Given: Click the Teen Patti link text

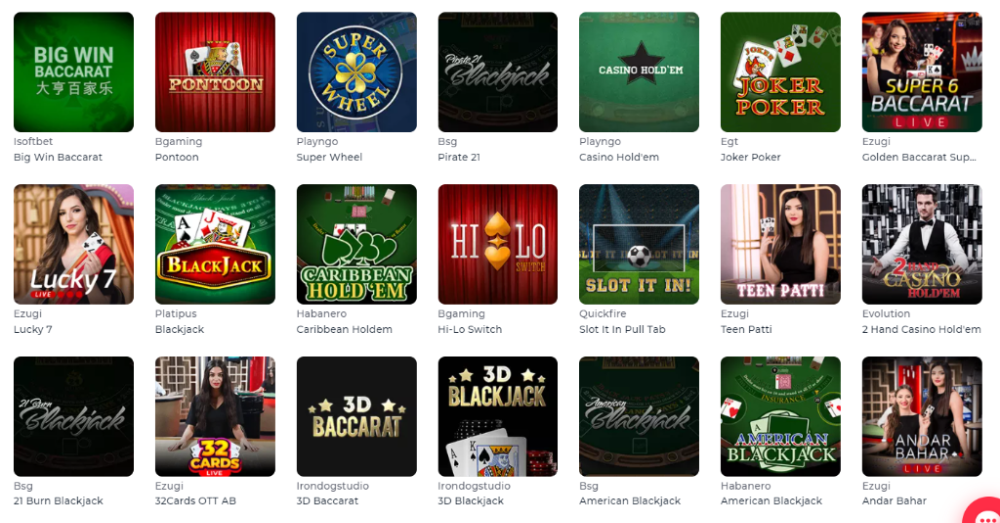Looking at the screenshot, I should pos(746,329).
